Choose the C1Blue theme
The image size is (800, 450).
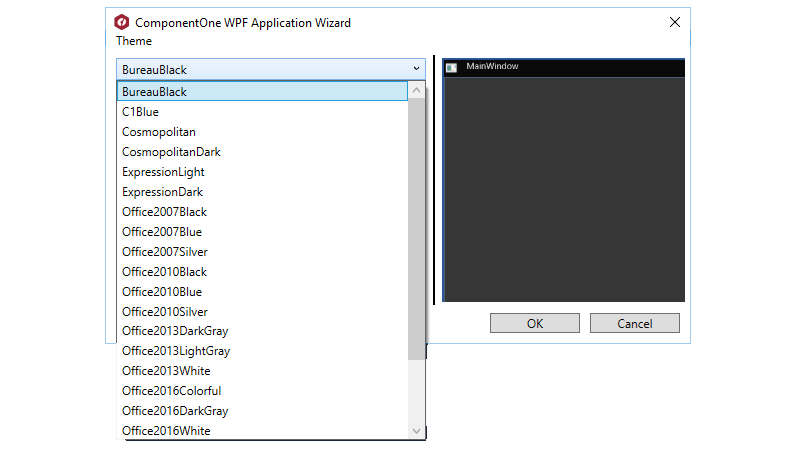click(x=262, y=112)
